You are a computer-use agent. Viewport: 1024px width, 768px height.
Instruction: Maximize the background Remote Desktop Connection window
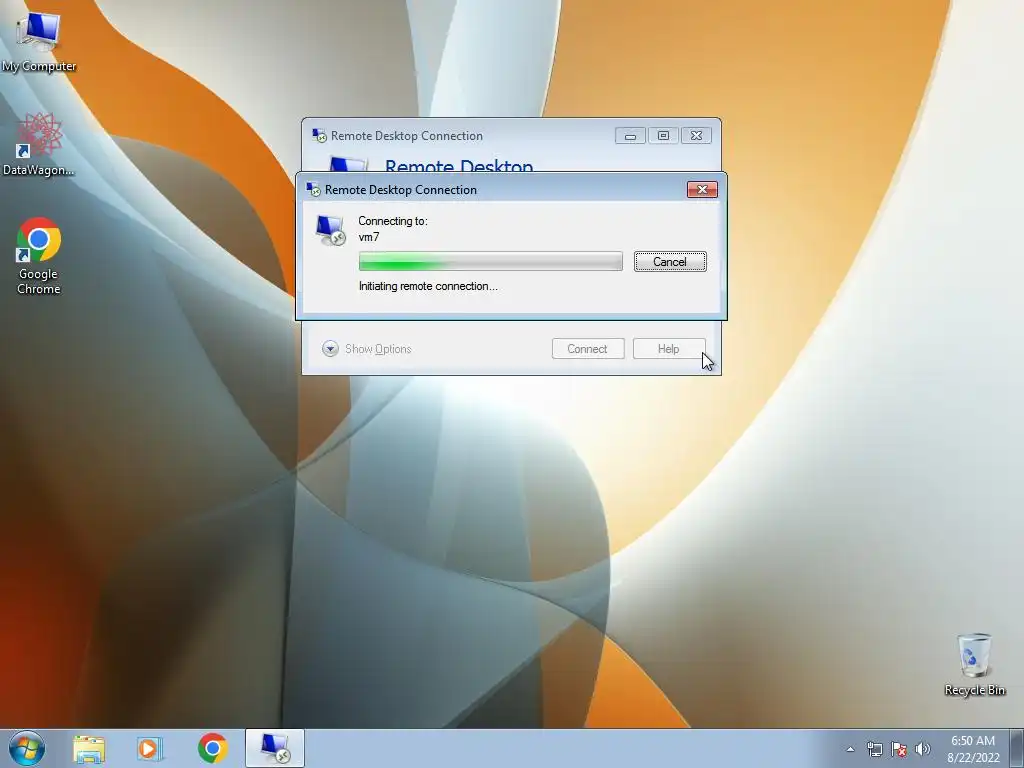[664, 136]
